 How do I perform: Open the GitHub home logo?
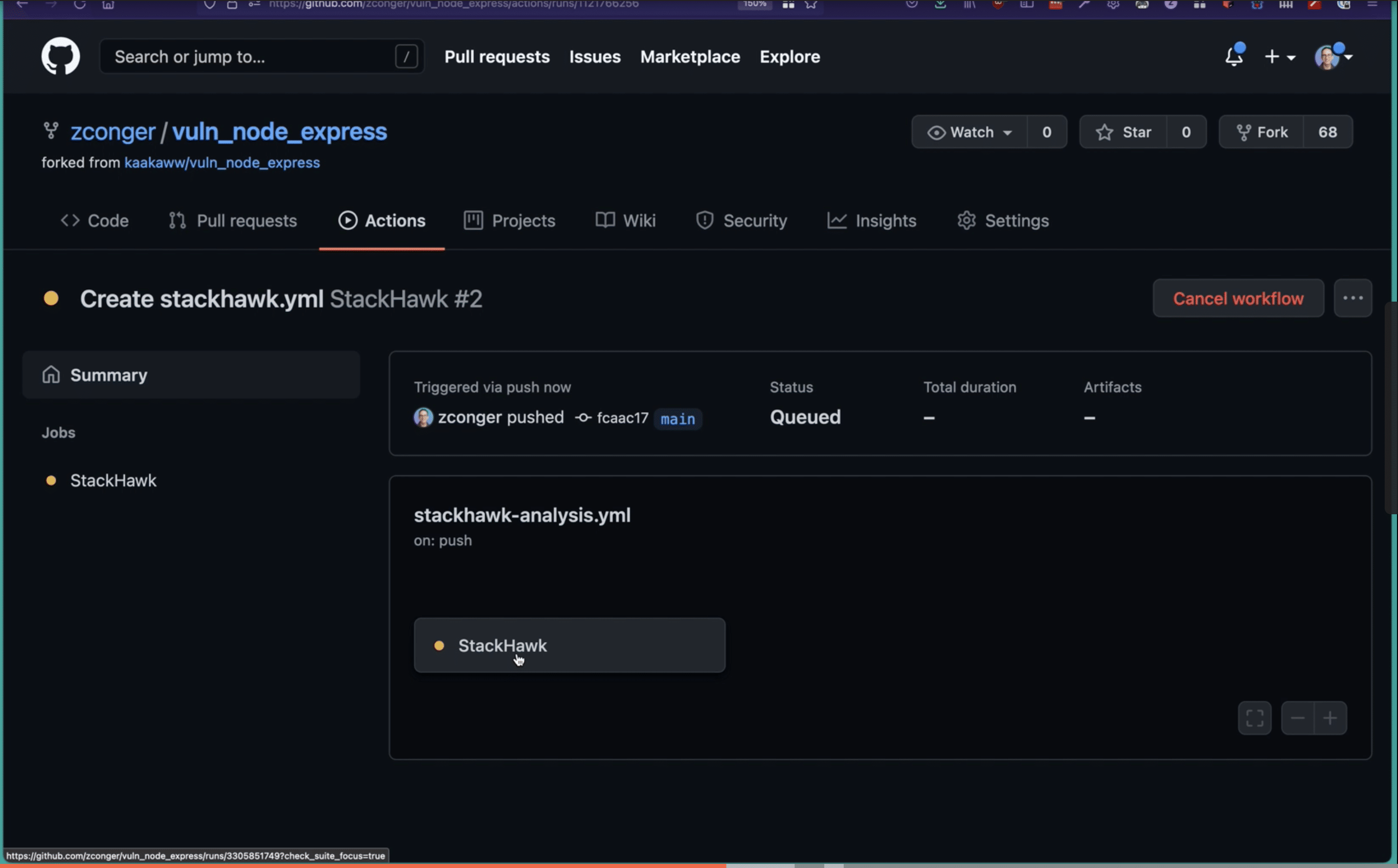pyautogui.click(x=60, y=56)
